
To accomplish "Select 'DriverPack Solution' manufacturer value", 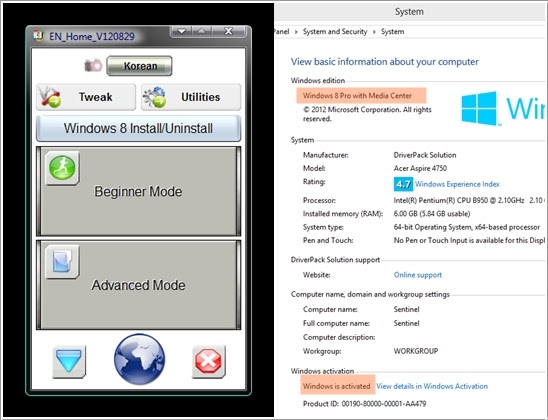I will 425,155.
